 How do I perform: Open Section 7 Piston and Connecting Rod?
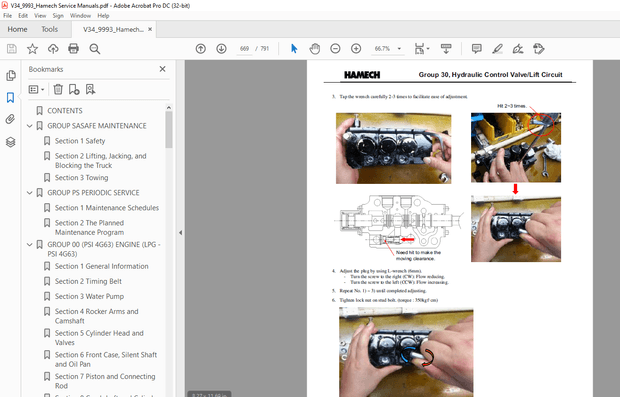pos(105,381)
